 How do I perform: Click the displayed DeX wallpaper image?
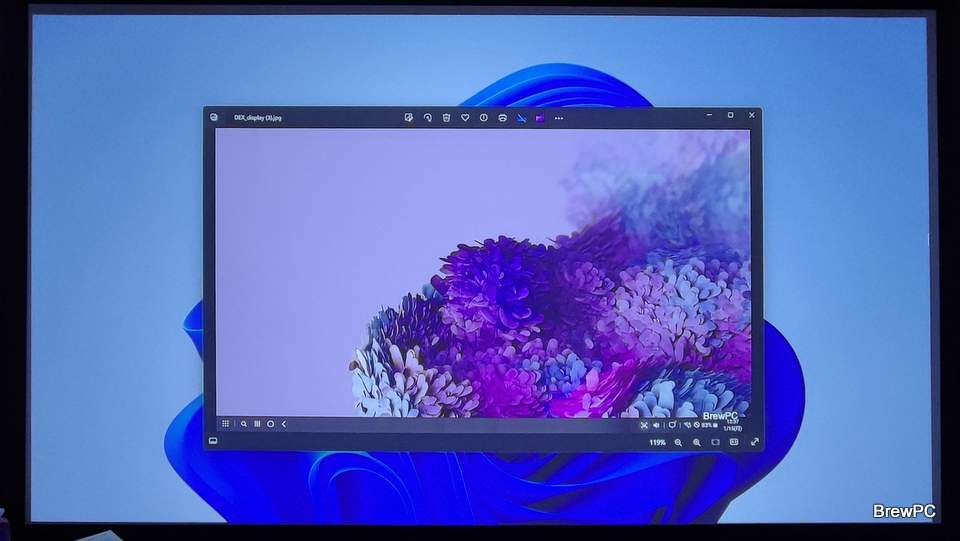[x=480, y=270]
